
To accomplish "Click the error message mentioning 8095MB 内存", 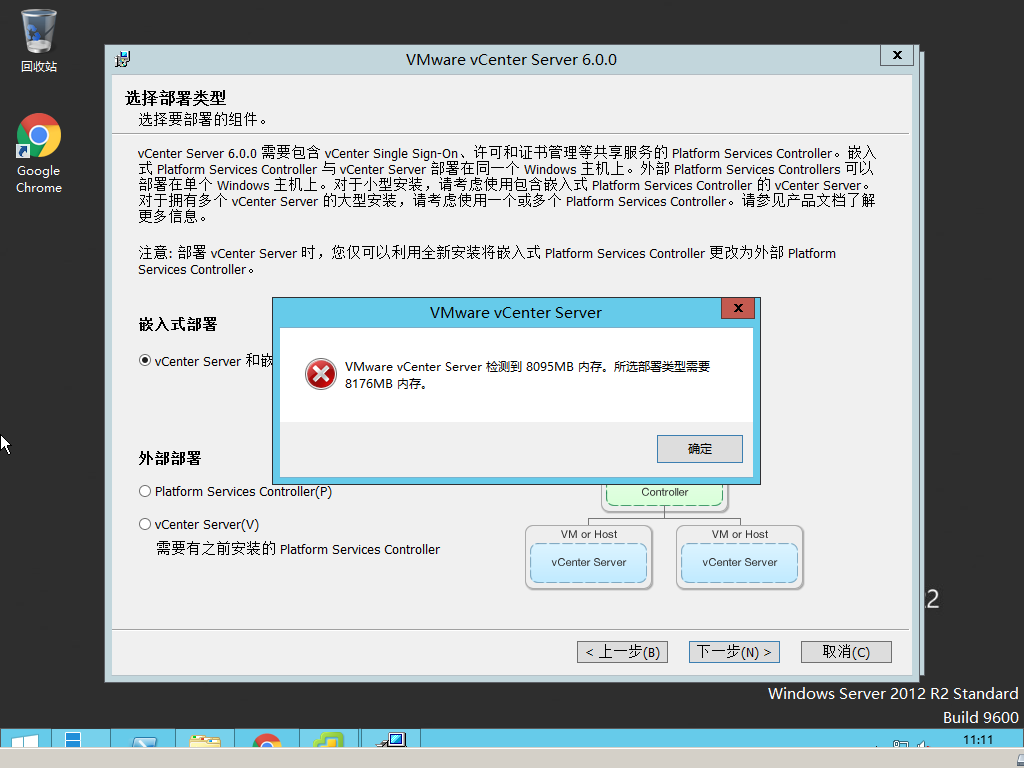I will click(527, 375).
